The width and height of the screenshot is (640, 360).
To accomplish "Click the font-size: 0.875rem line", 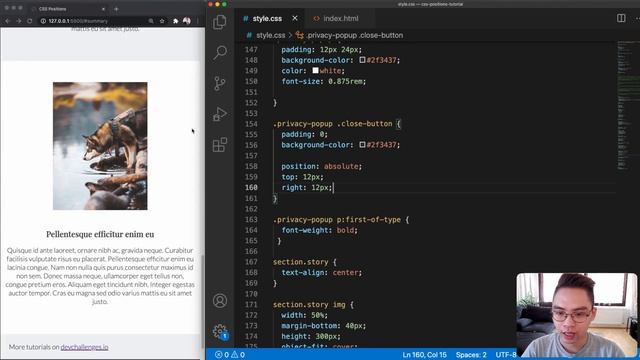I will [x=323, y=81].
